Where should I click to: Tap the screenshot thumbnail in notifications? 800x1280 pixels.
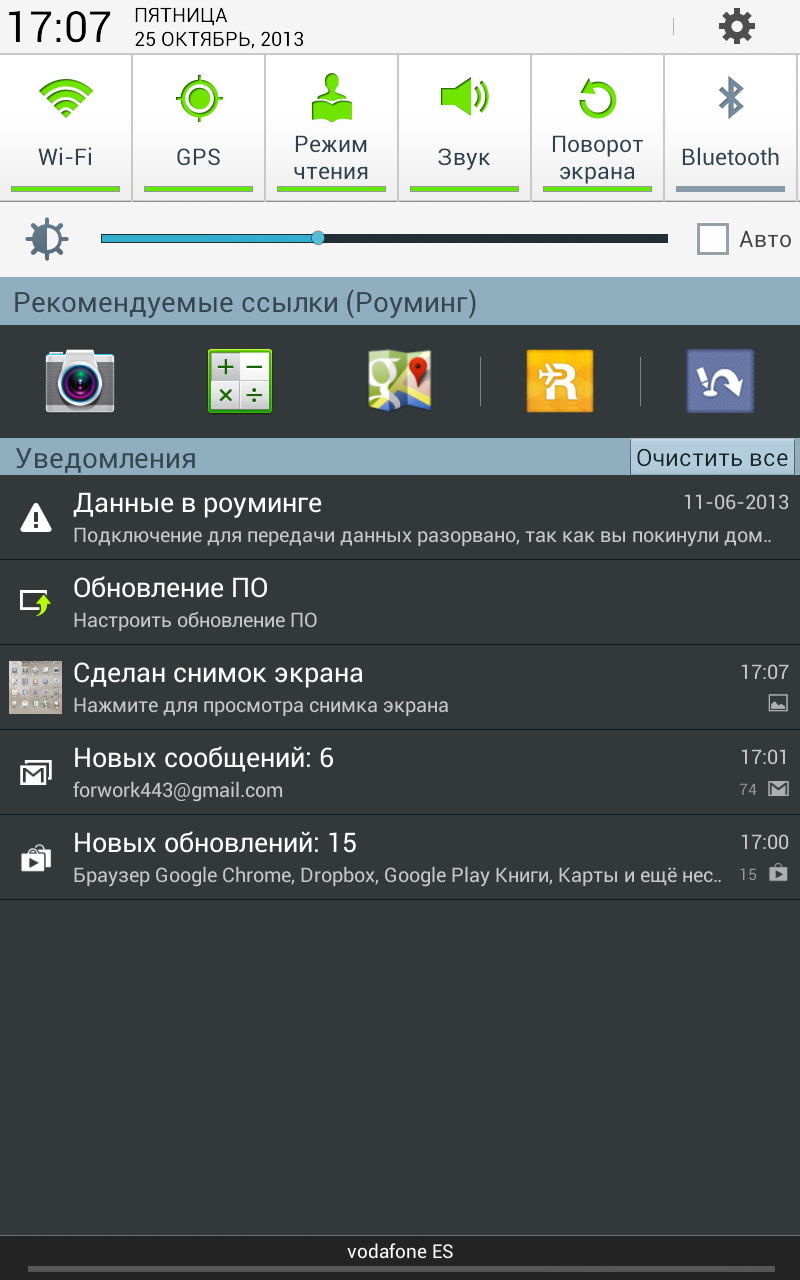click(x=36, y=687)
